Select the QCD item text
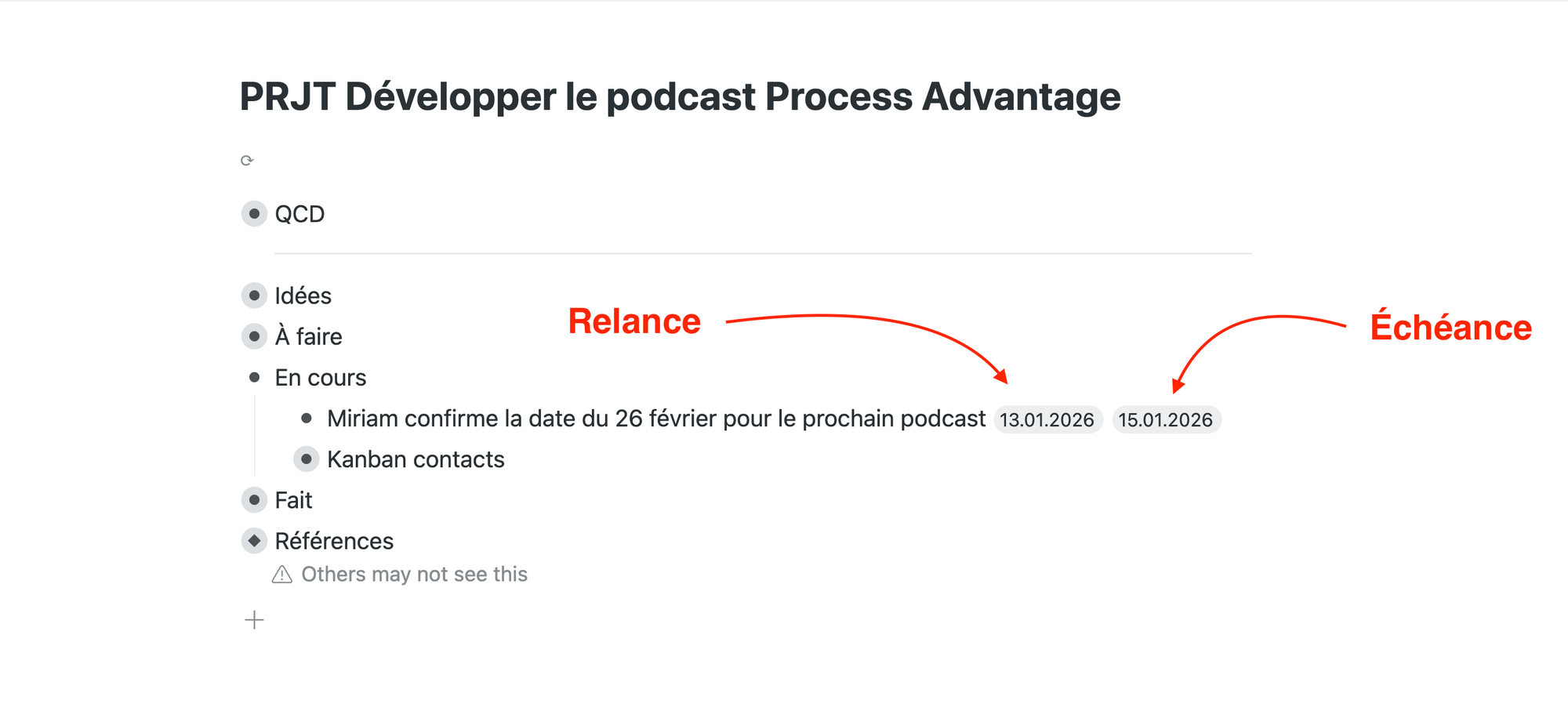 [299, 214]
